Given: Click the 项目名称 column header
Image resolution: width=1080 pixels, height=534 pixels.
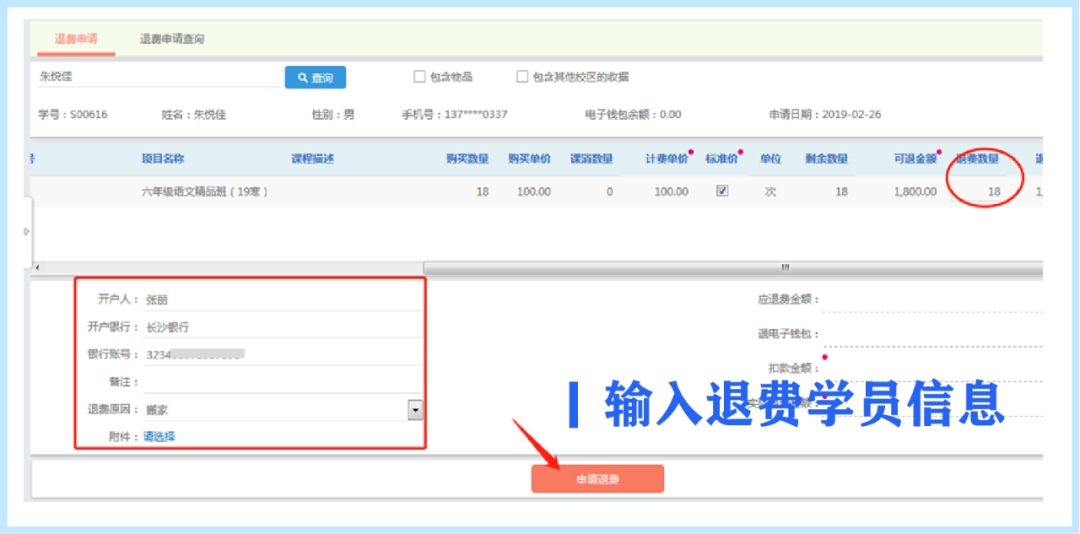Looking at the screenshot, I should coord(162,159).
